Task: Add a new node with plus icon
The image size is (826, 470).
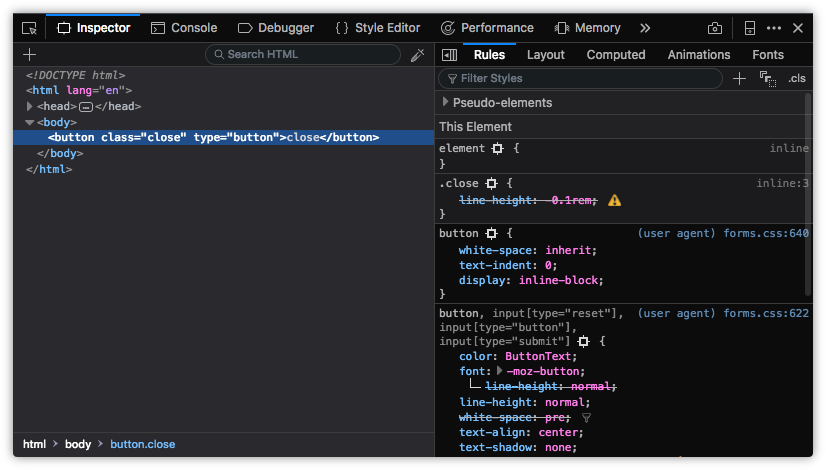Action: tap(29, 55)
